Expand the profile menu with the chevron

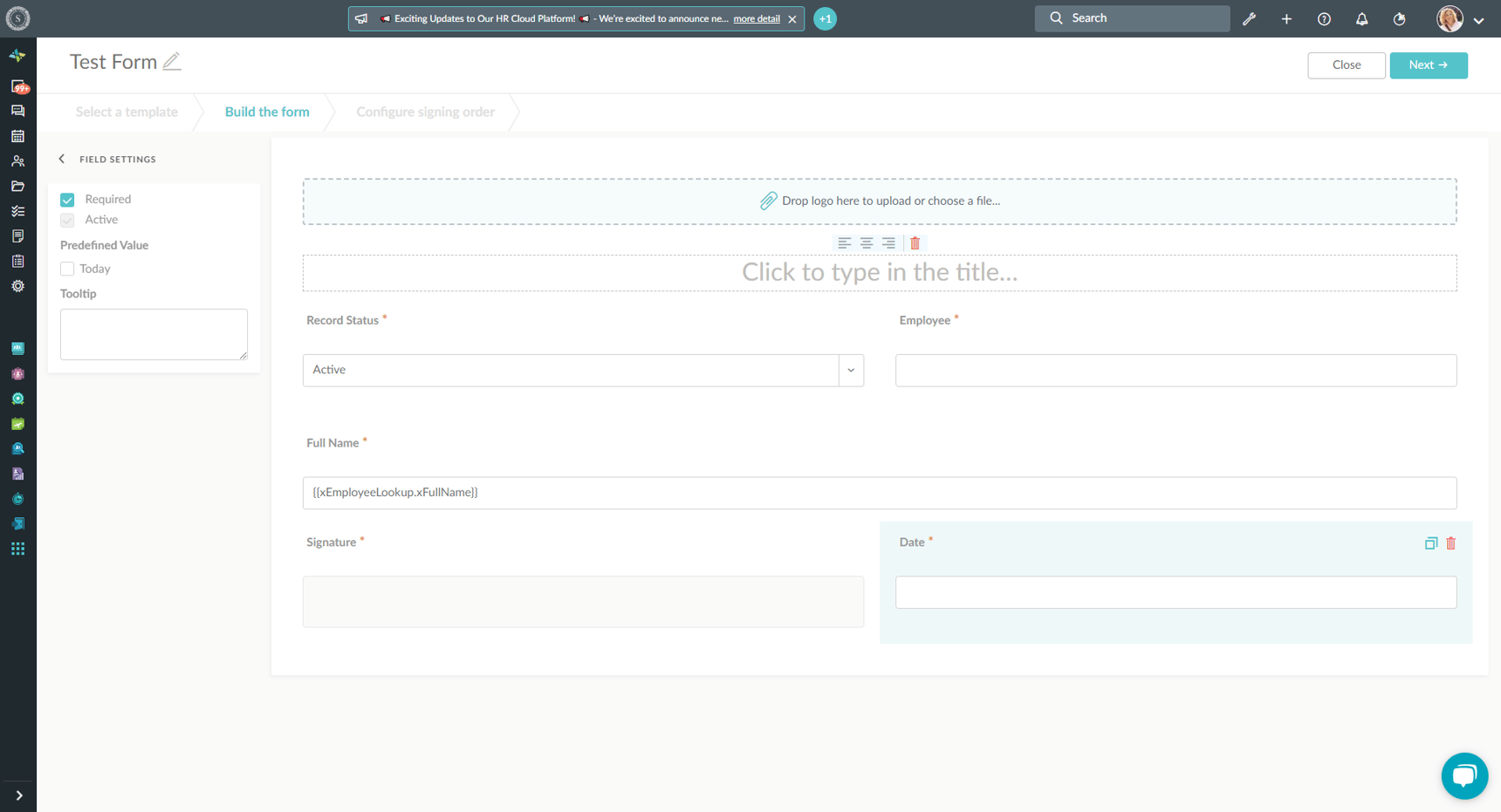pyautogui.click(x=1479, y=18)
